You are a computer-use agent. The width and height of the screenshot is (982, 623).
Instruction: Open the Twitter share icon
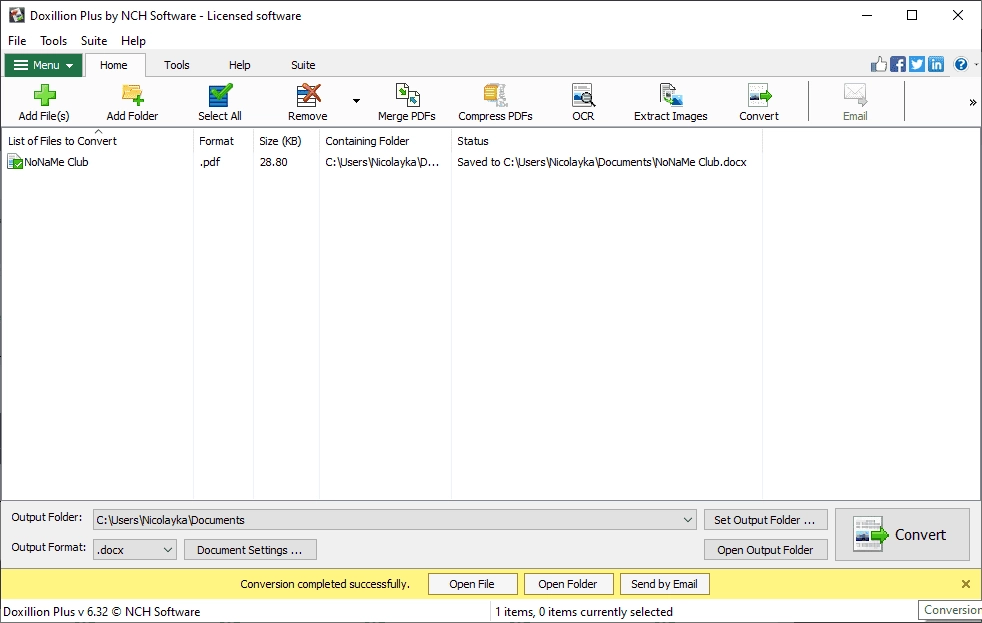tap(917, 64)
